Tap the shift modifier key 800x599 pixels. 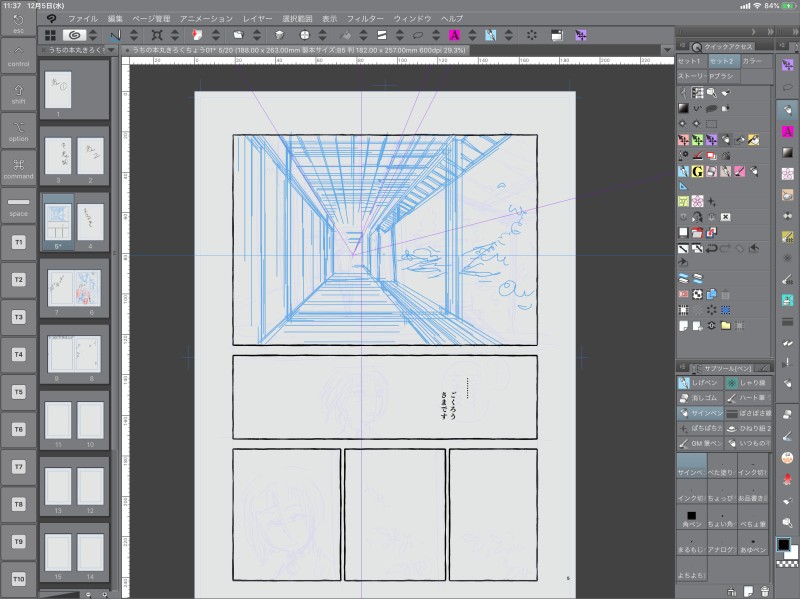pos(18,93)
